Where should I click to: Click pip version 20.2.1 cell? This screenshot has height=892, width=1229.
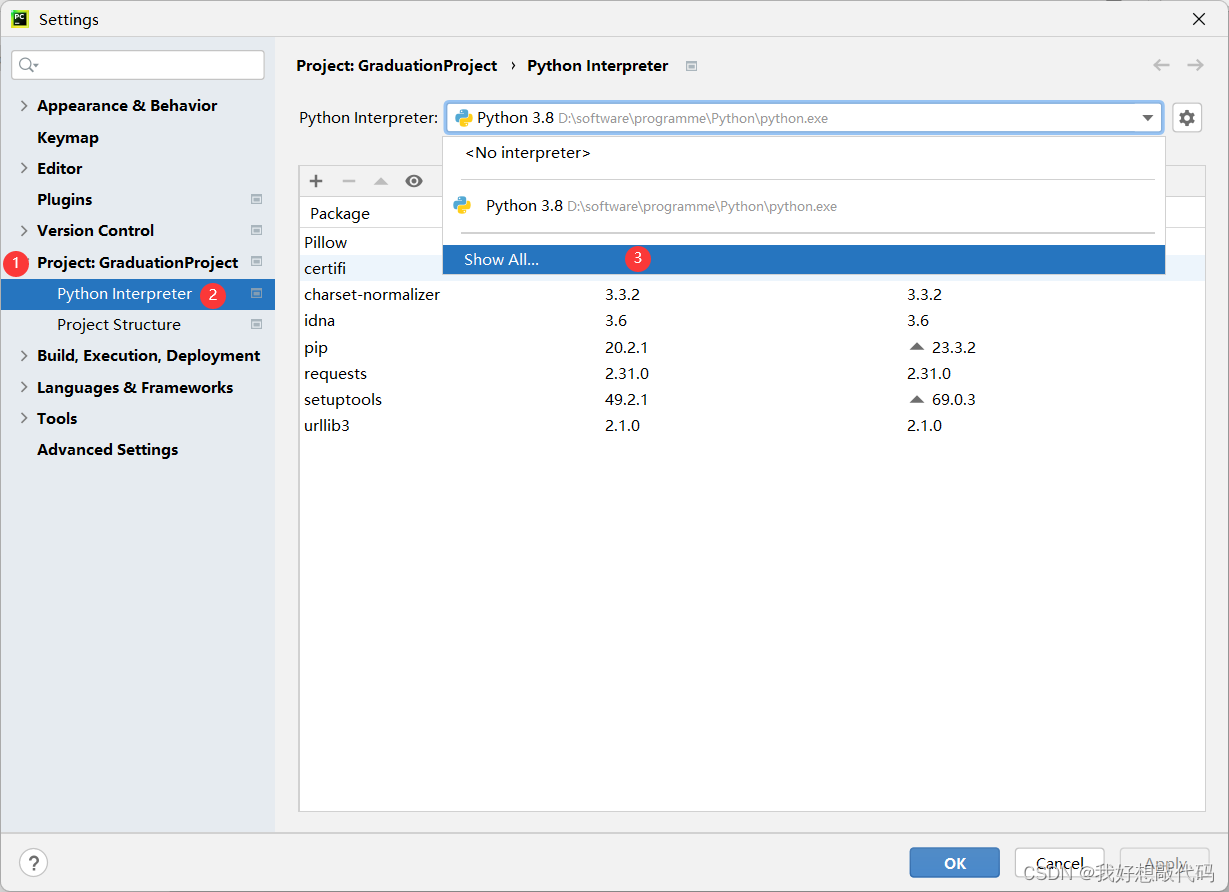coord(627,348)
